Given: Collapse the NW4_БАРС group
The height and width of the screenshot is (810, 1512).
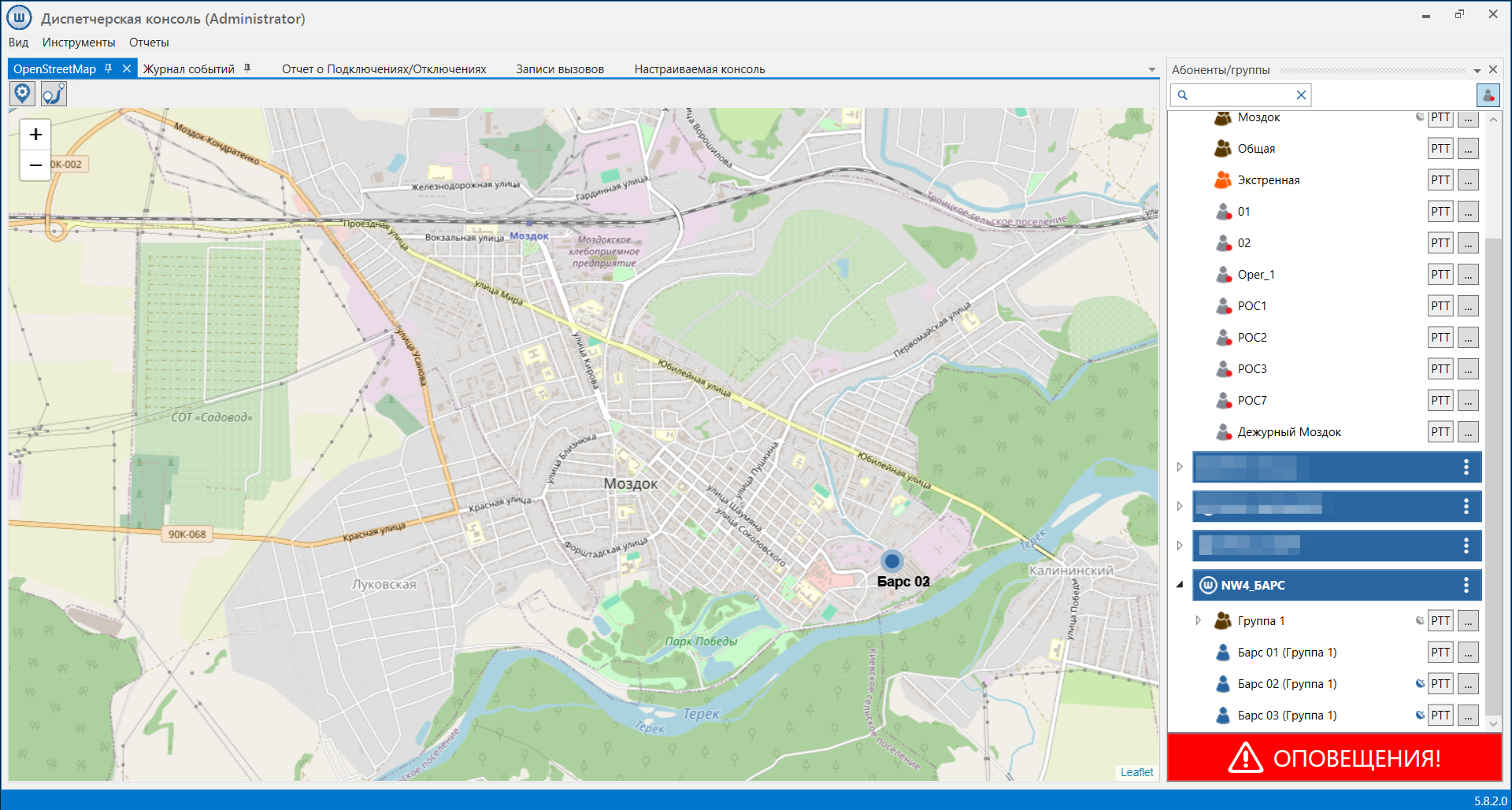Looking at the screenshot, I should click(x=1180, y=585).
